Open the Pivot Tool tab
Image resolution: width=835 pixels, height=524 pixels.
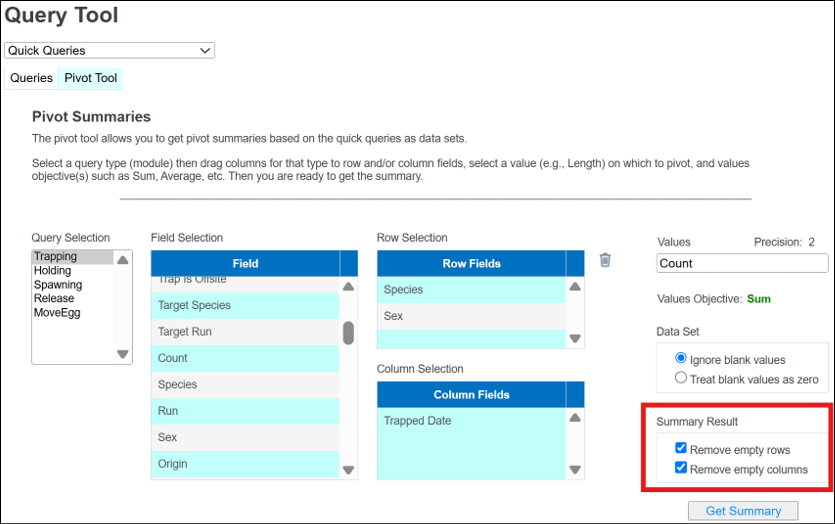point(90,78)
